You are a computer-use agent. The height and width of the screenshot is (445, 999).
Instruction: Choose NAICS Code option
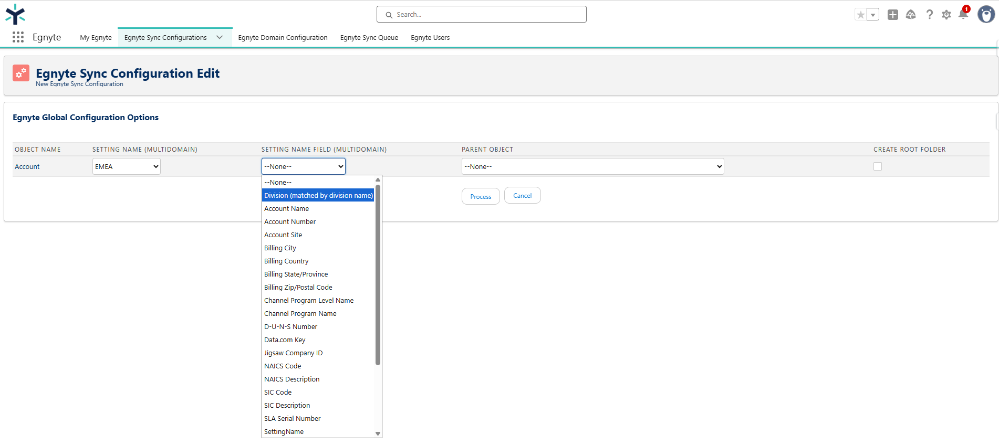coord(319,366)
